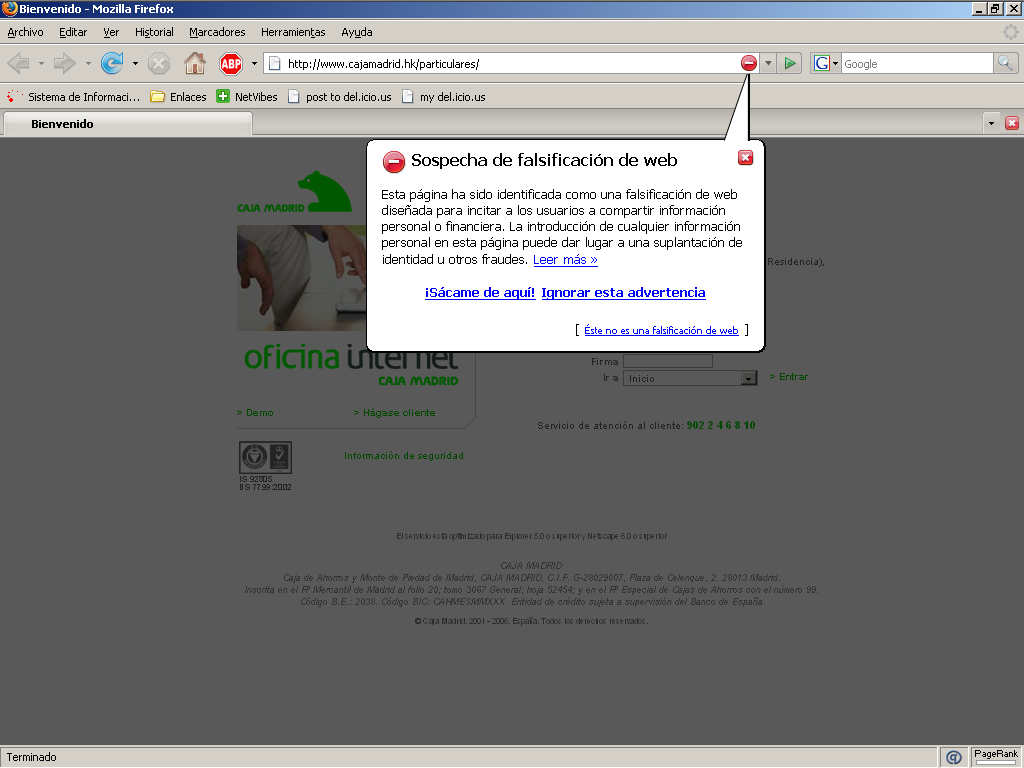Open the Google search engine dropdown
This screenshot has width=1024, height=768.
coord(825,64)
